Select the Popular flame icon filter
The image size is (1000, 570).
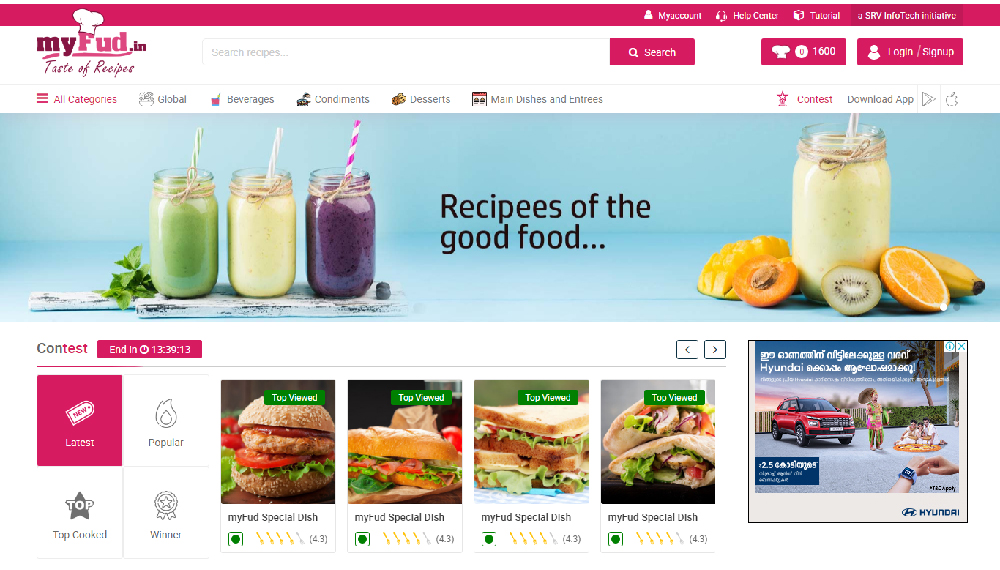pyautogui.click(x=166, y=420)
